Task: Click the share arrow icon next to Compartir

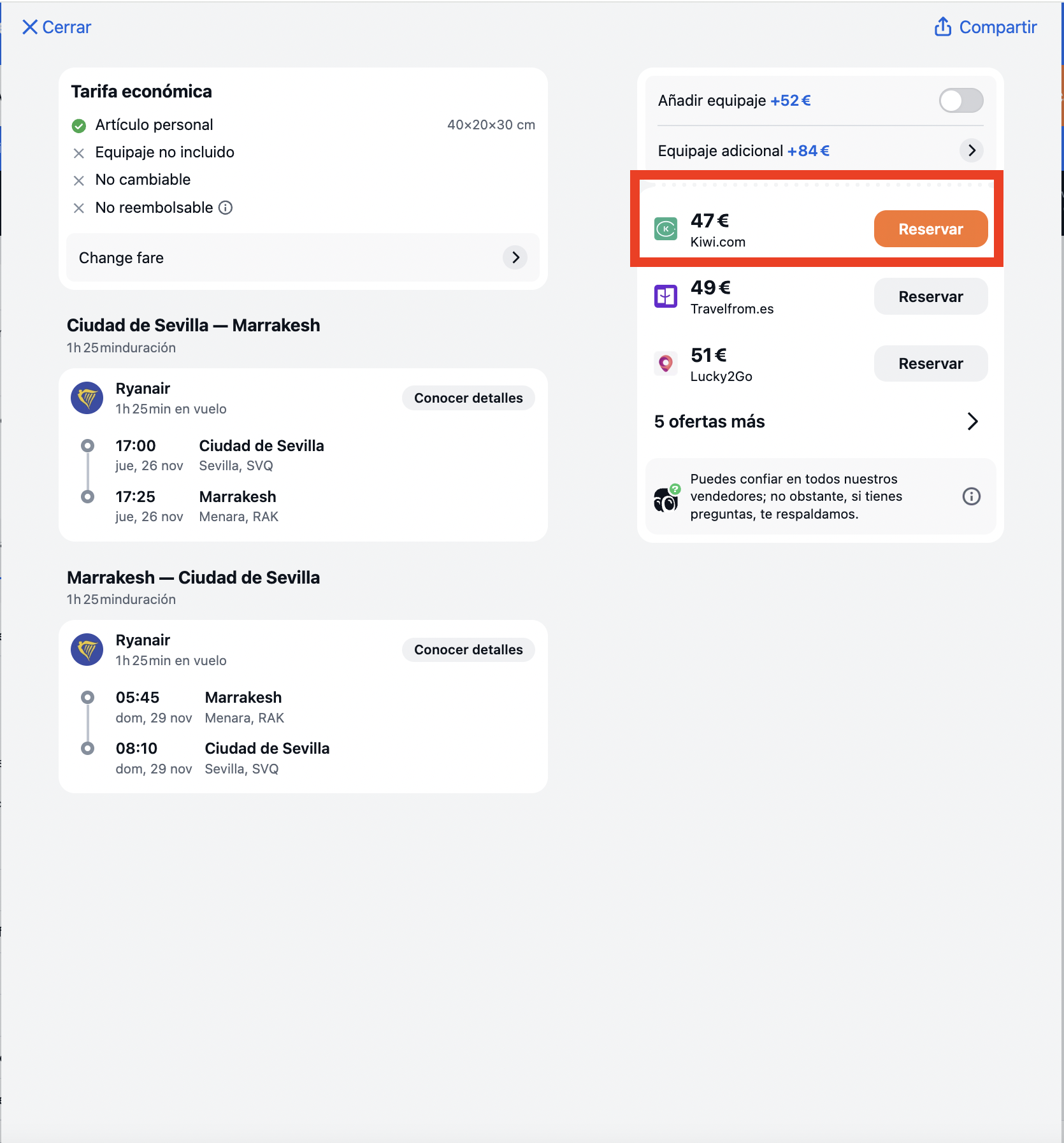Action: pyautogui.click(x=943, y=27)
